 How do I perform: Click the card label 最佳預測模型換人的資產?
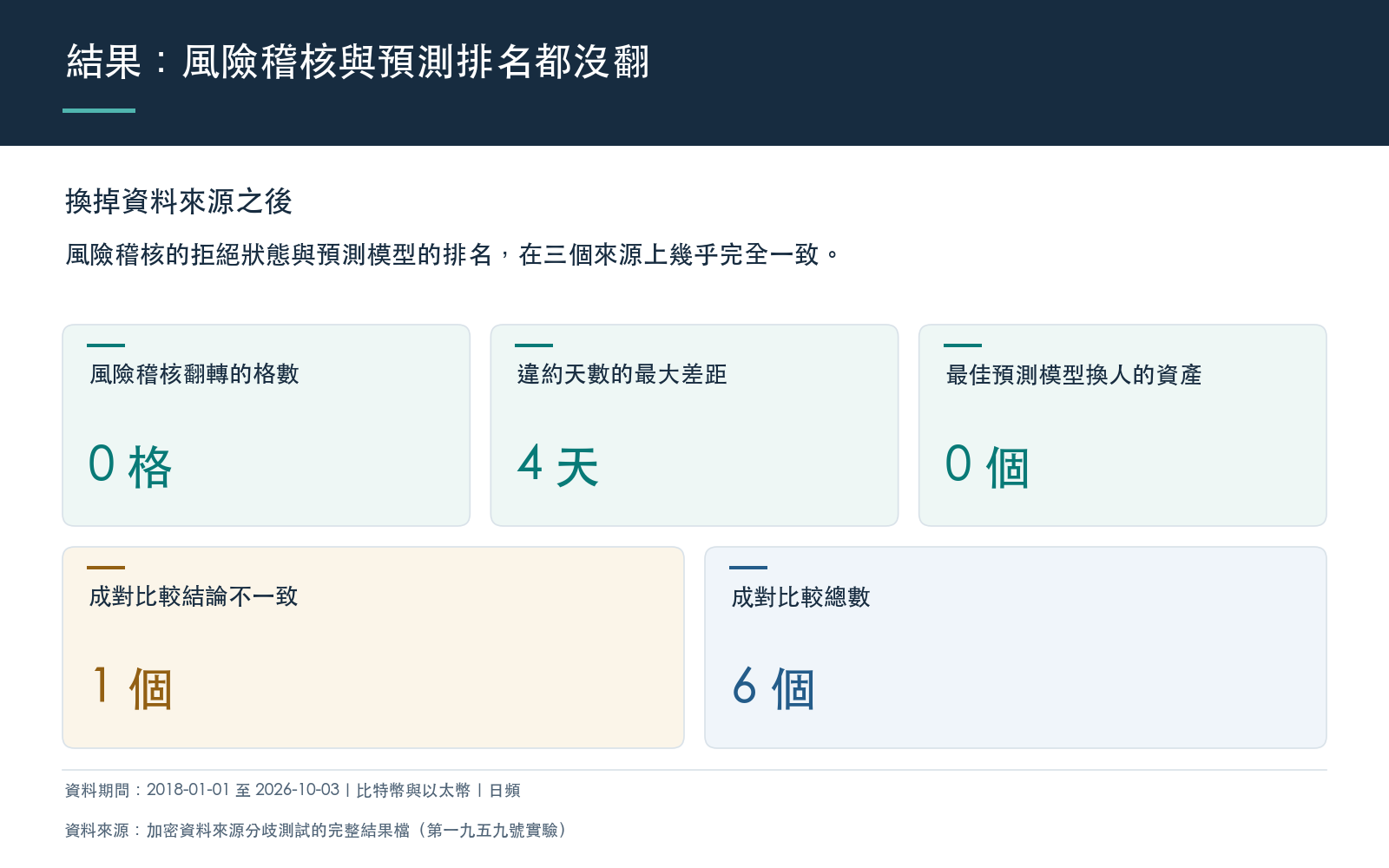(1074, 374)
